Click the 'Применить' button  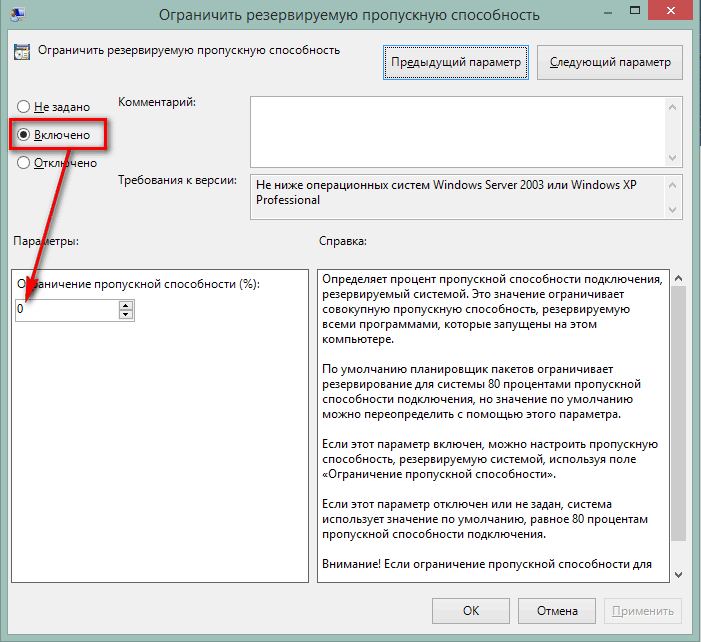point(643,610)
